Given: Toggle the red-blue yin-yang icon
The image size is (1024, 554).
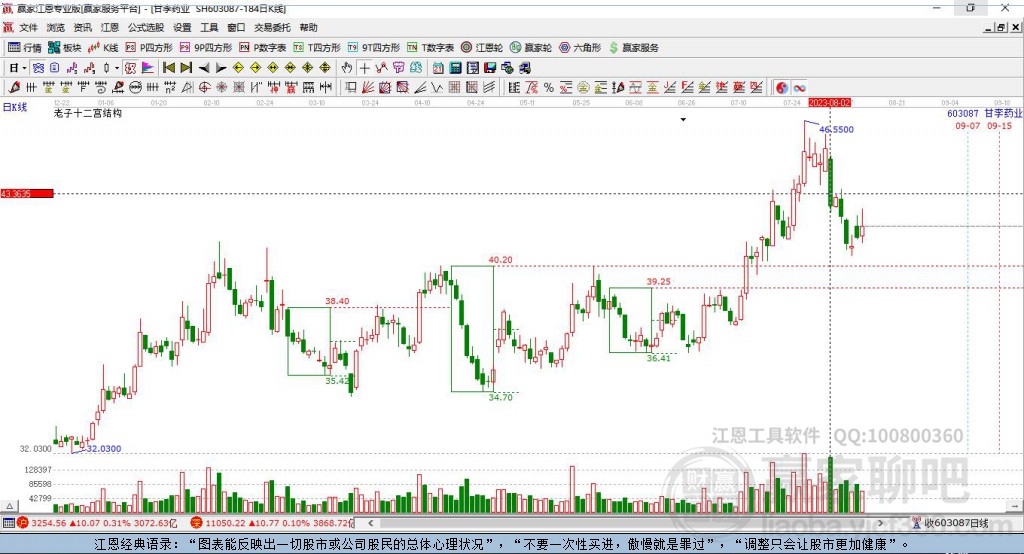Looking at the screenshot, I should [782, 88].
